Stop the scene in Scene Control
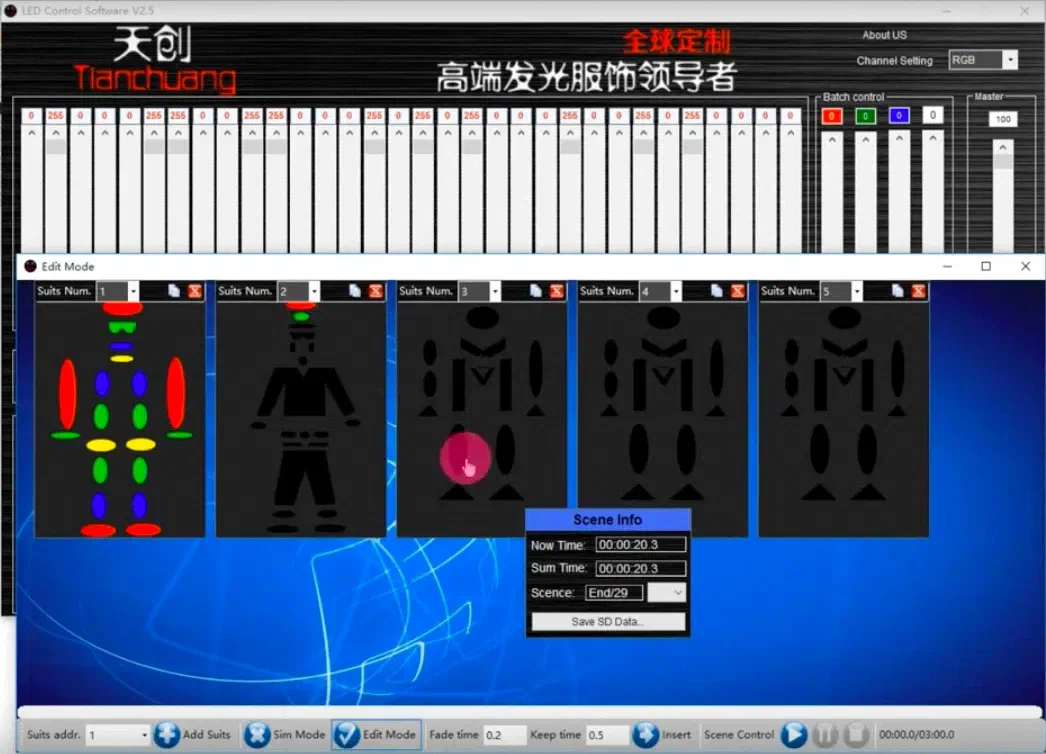 coord(855,735)
